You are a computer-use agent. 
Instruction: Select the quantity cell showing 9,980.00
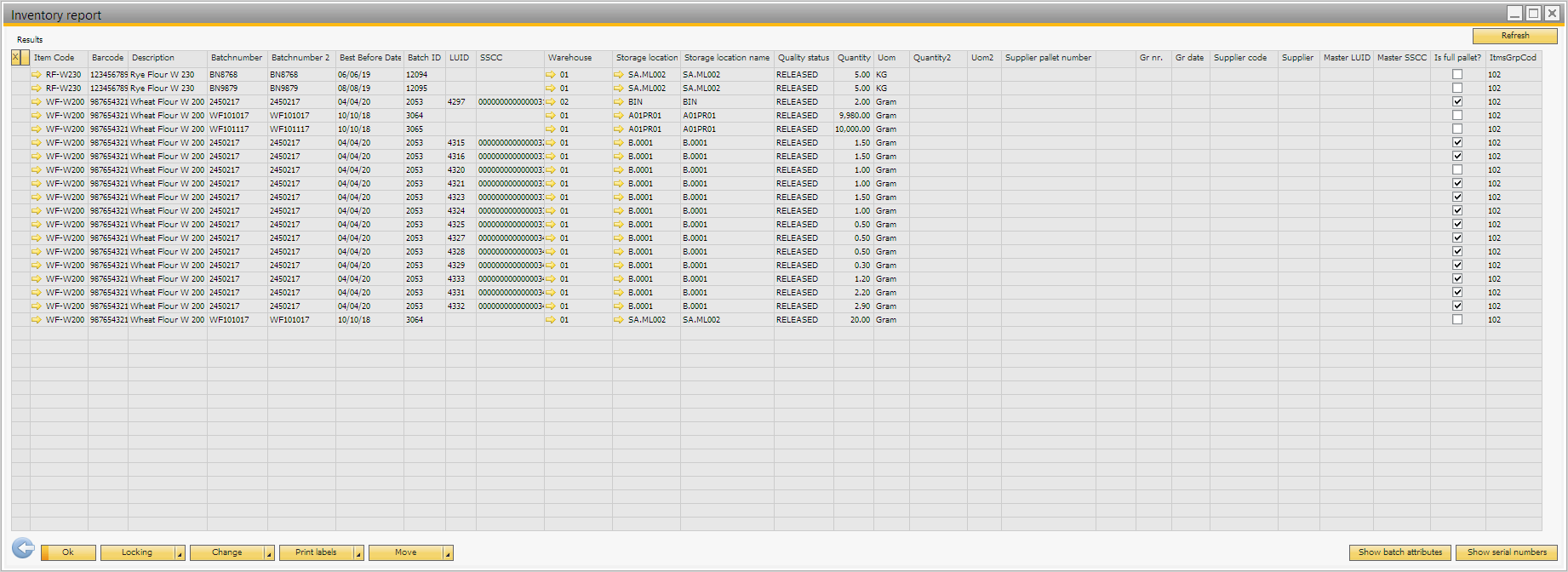(x=854, y=116)
